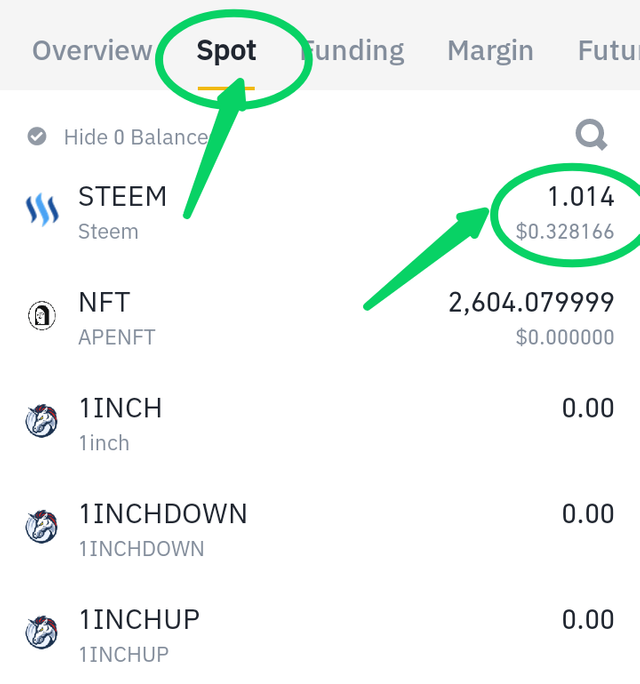This screenshot has height=684, width=640.
Task: Open the STEEM asset name
Action: coord(122,197)
